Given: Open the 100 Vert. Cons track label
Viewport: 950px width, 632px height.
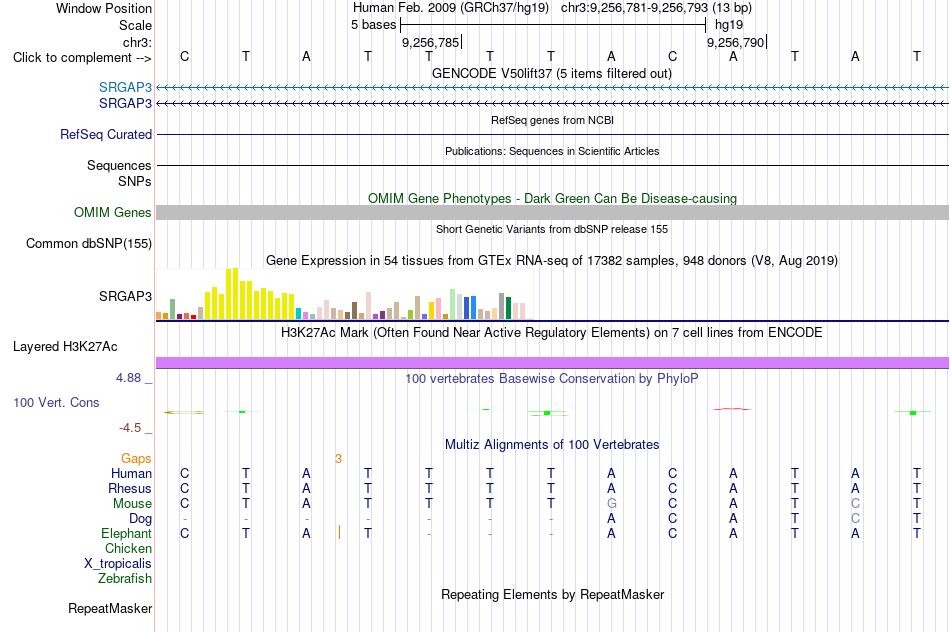Looking at the screenshot, I should pyautogui.click(x=56, y=403).
